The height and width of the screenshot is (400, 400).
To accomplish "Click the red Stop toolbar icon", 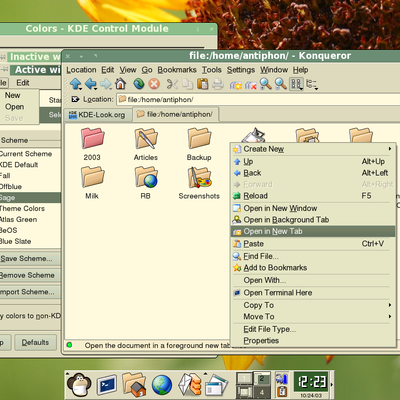I will [x=154, y=84].
